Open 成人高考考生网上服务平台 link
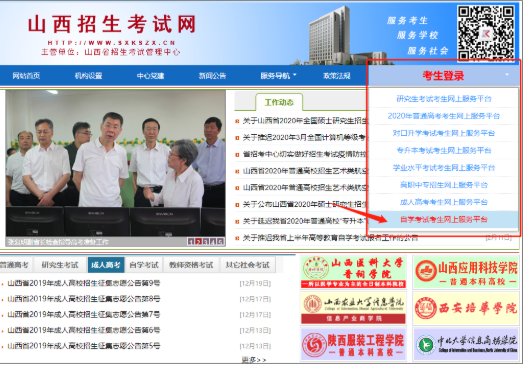527x365 pixels. pos(444,202)
